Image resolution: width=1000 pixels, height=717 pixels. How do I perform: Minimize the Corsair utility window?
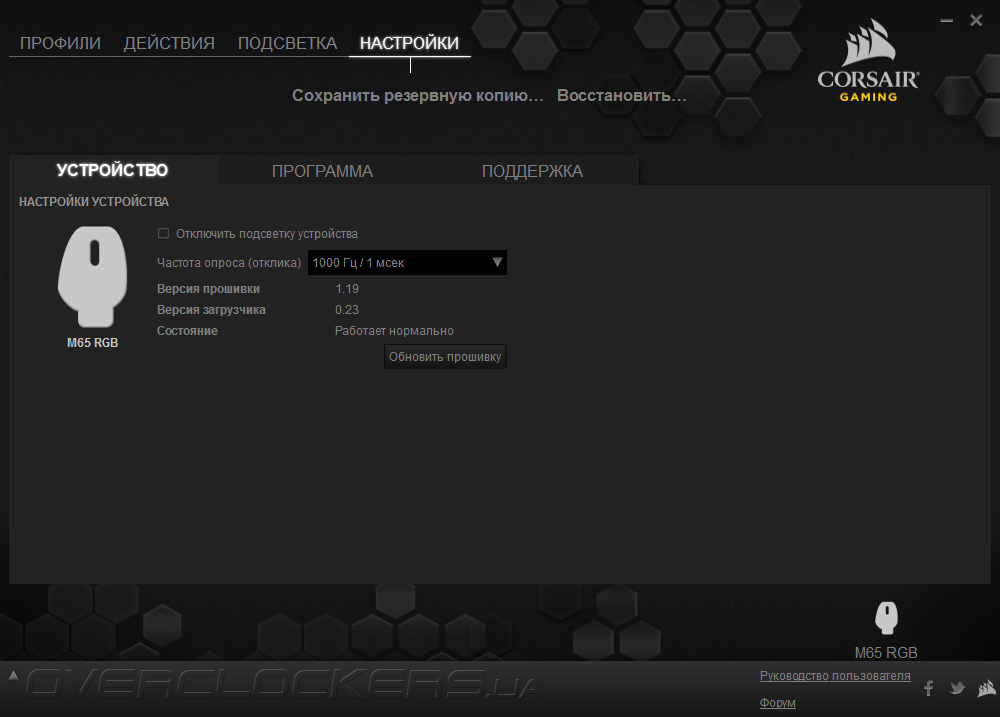click(x=946, y=20)
